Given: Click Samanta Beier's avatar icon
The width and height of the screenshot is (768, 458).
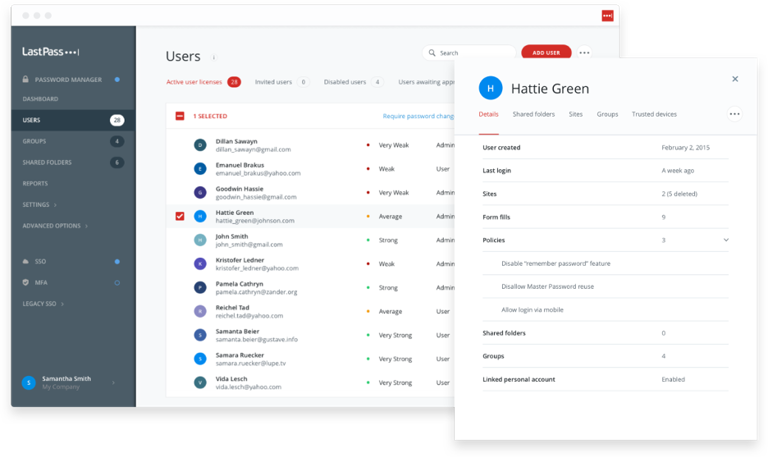Looking at the screenshot, I should (x=200, y=335).
